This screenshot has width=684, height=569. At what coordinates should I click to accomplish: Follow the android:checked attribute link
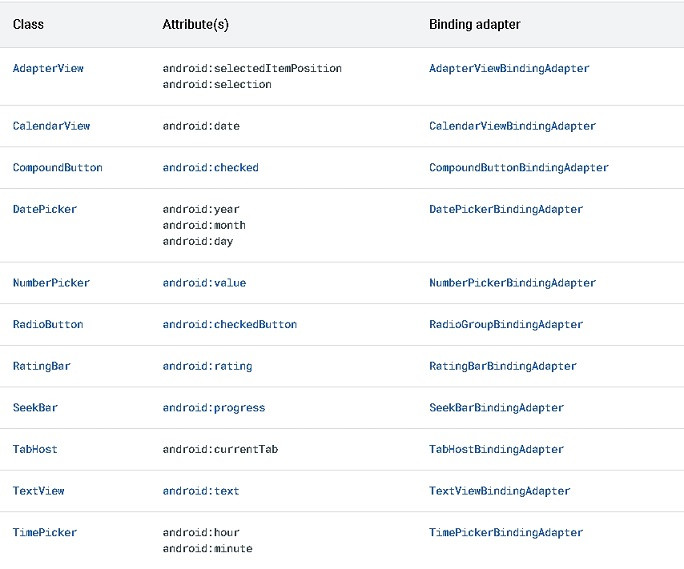210,168
